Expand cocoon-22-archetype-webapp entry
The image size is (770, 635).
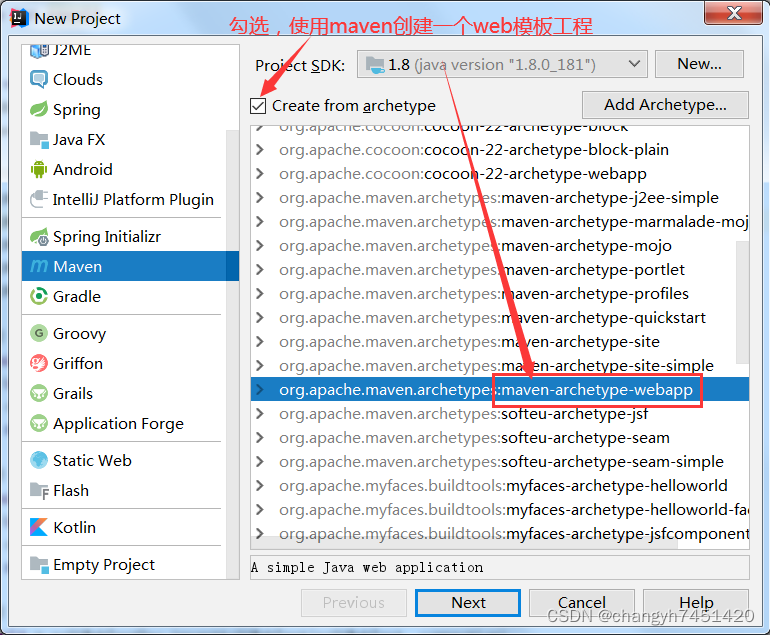pyautogui.click(x=260, y=173)
